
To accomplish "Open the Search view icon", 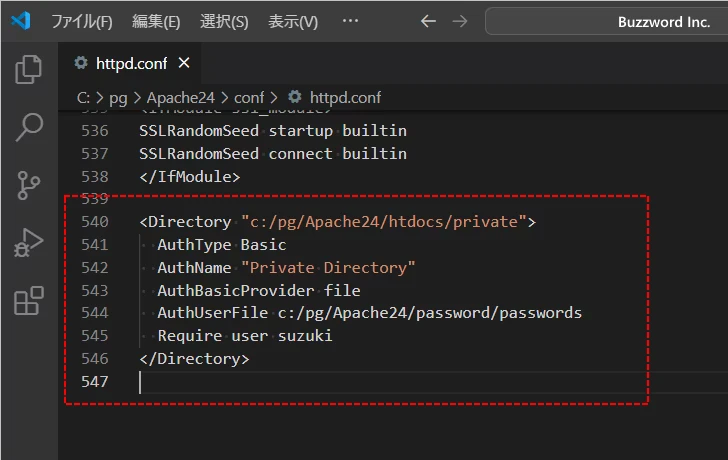I will [29, 127].
